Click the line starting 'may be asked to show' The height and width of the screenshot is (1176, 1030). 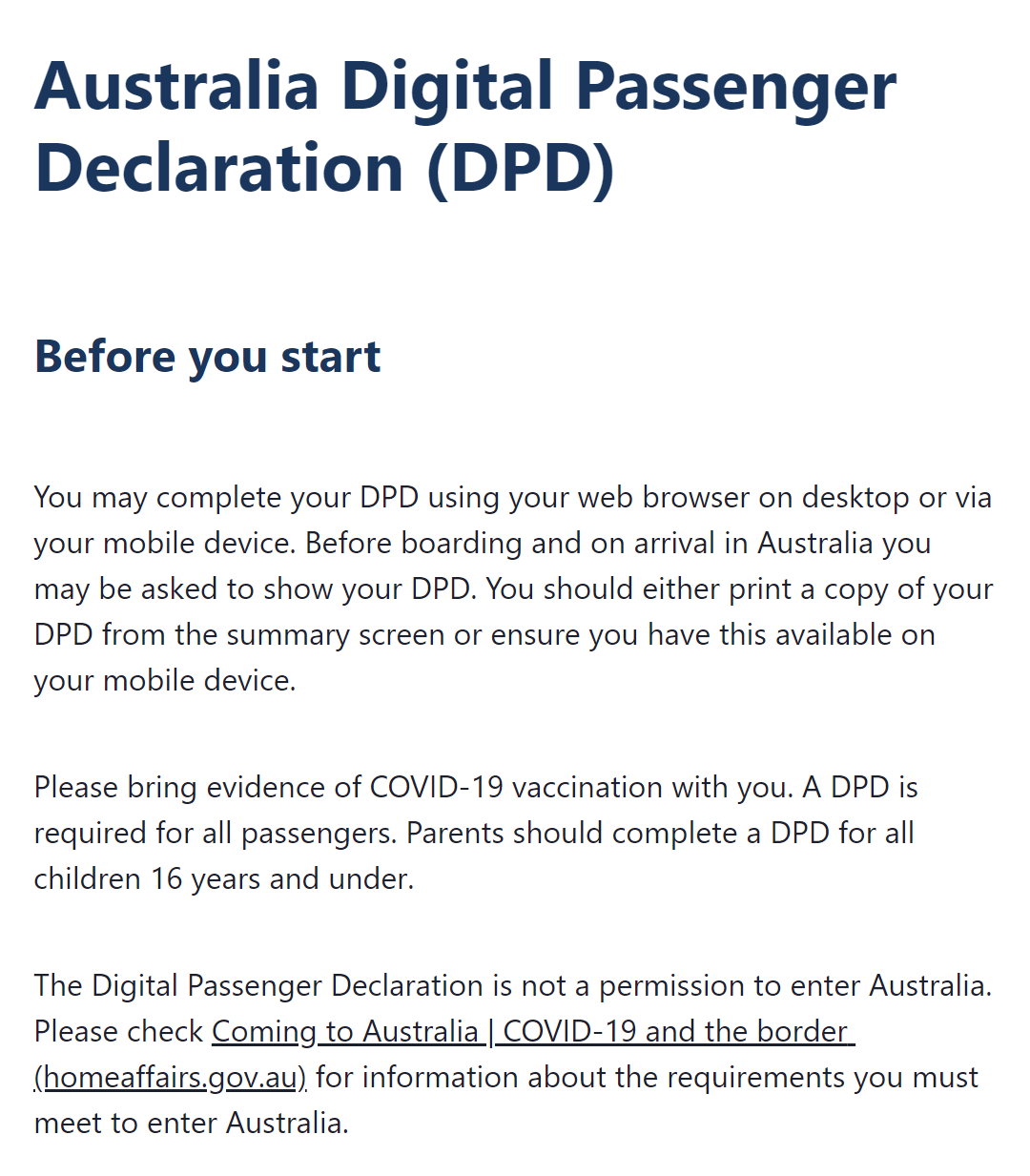click(x=513, y=588)
